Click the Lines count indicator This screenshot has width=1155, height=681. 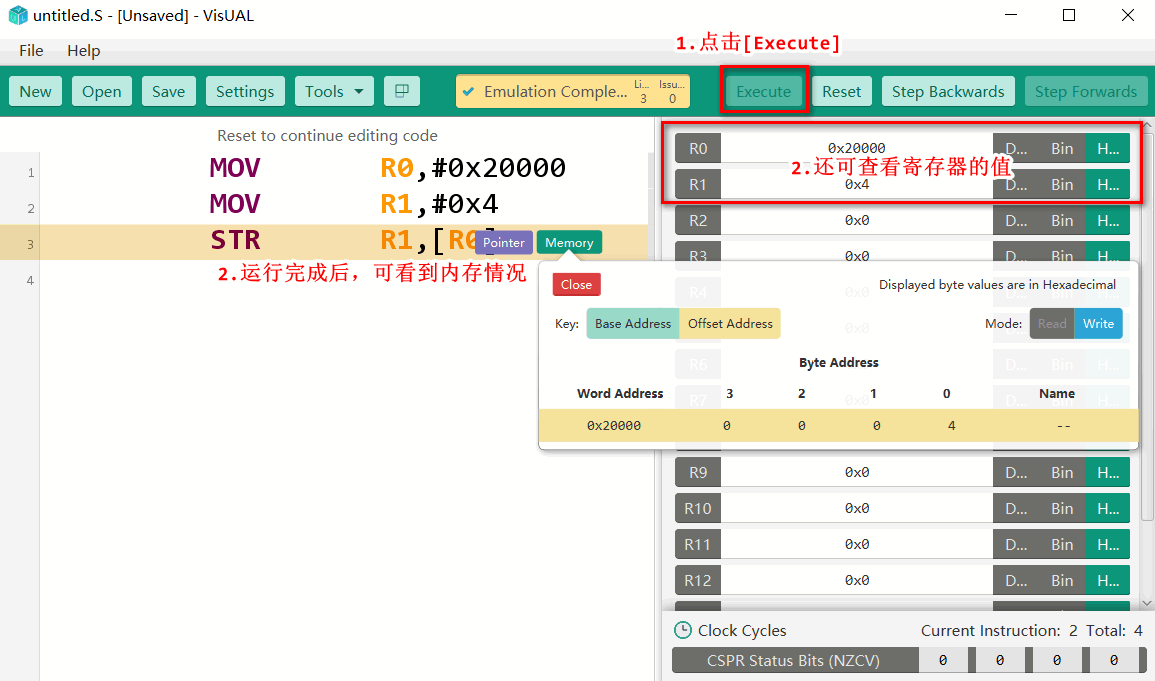642,91
